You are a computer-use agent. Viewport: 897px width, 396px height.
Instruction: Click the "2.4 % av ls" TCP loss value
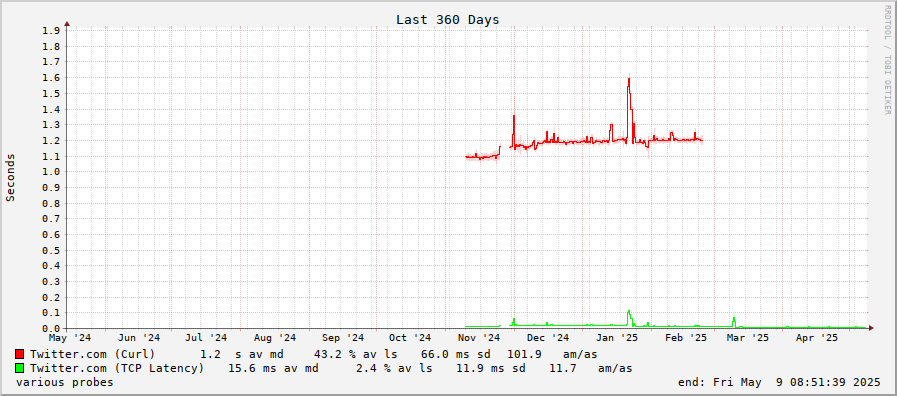(x=394, y=369)
